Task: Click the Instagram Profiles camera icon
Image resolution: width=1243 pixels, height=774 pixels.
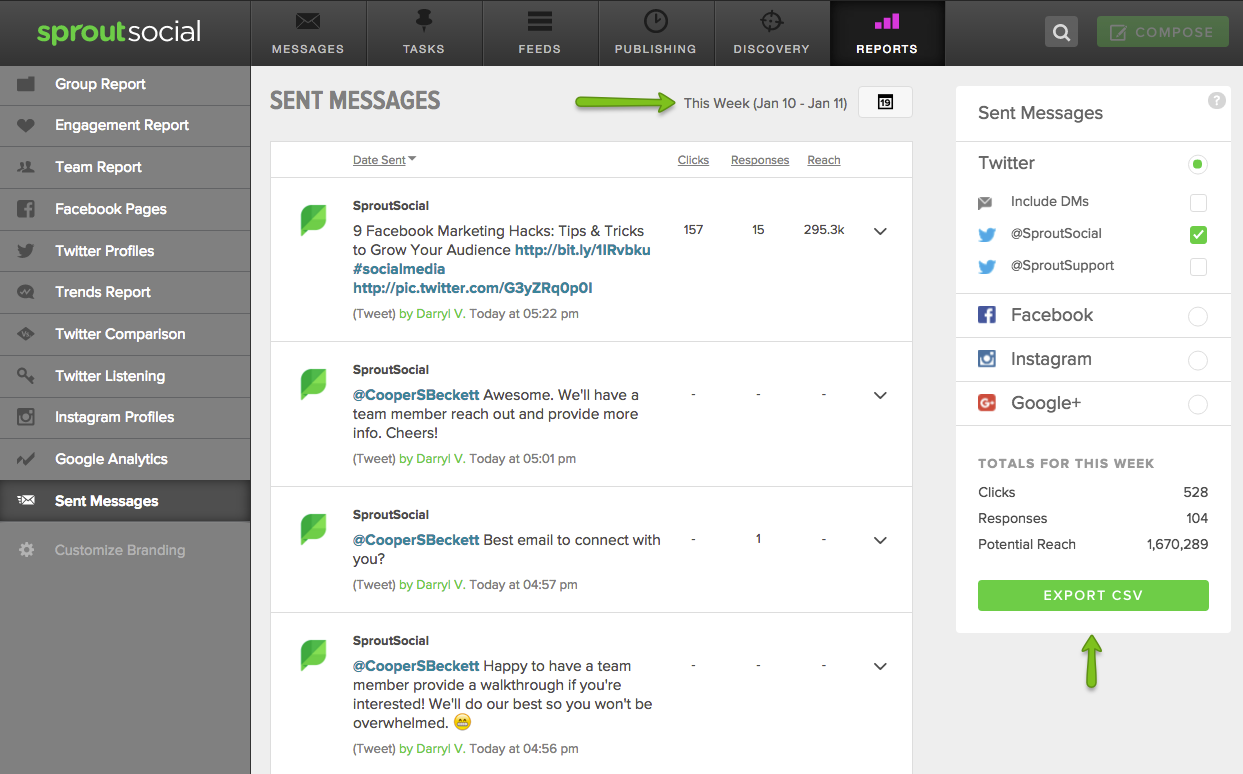Action: click(x=26, y=417)
